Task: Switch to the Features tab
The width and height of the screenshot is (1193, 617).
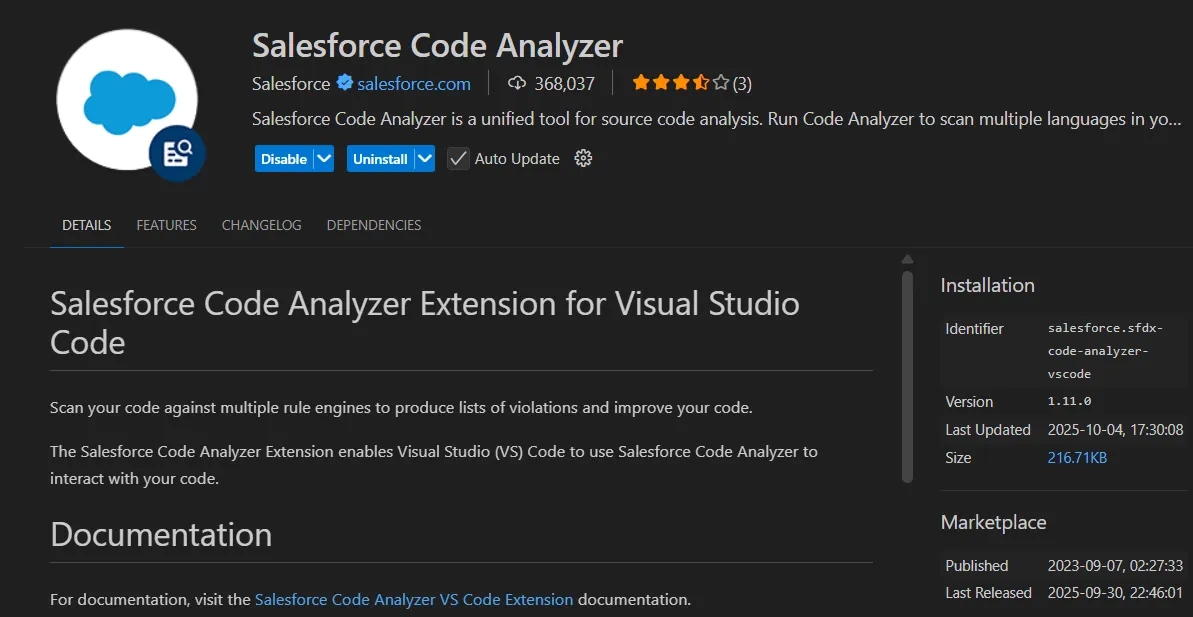Action: point(166,225)
